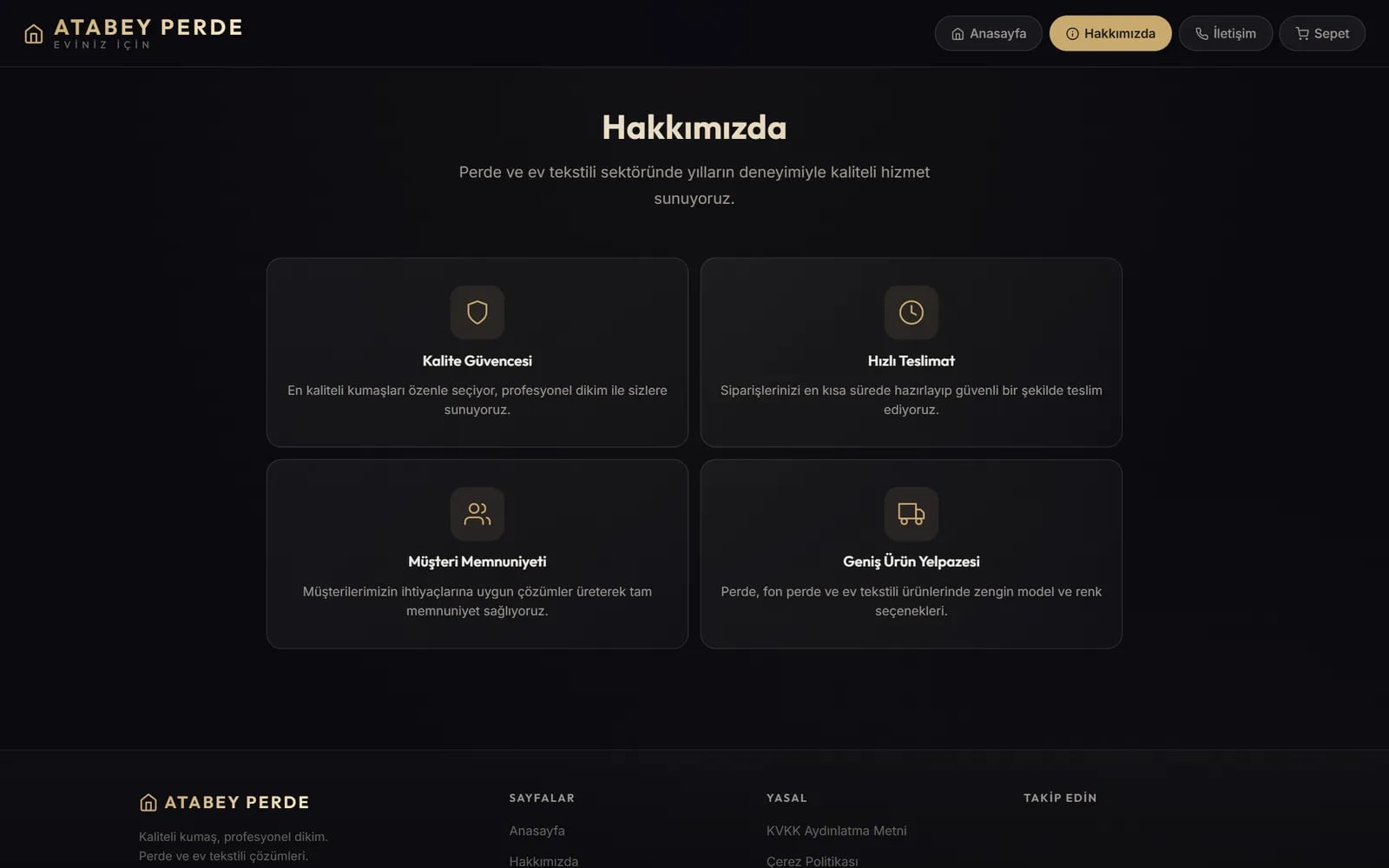Image resolution: width=1389 pixels, height=868 pixels.
Task: Go to Anasayfa in the top navigation
Action: 988,33
